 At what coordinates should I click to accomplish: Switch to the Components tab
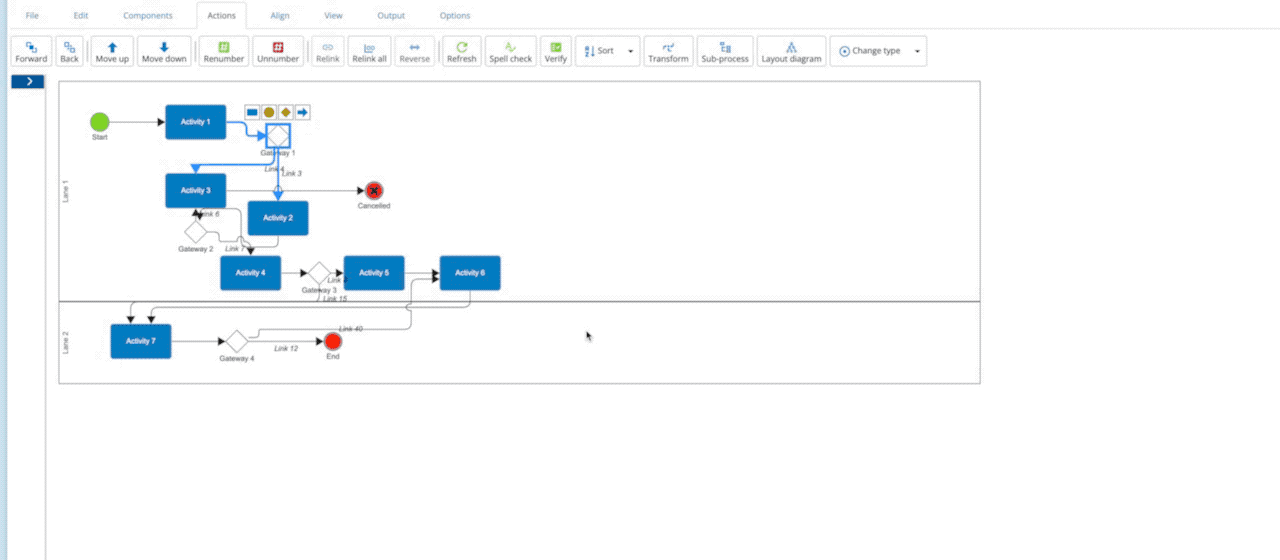[x=148, y=16]
